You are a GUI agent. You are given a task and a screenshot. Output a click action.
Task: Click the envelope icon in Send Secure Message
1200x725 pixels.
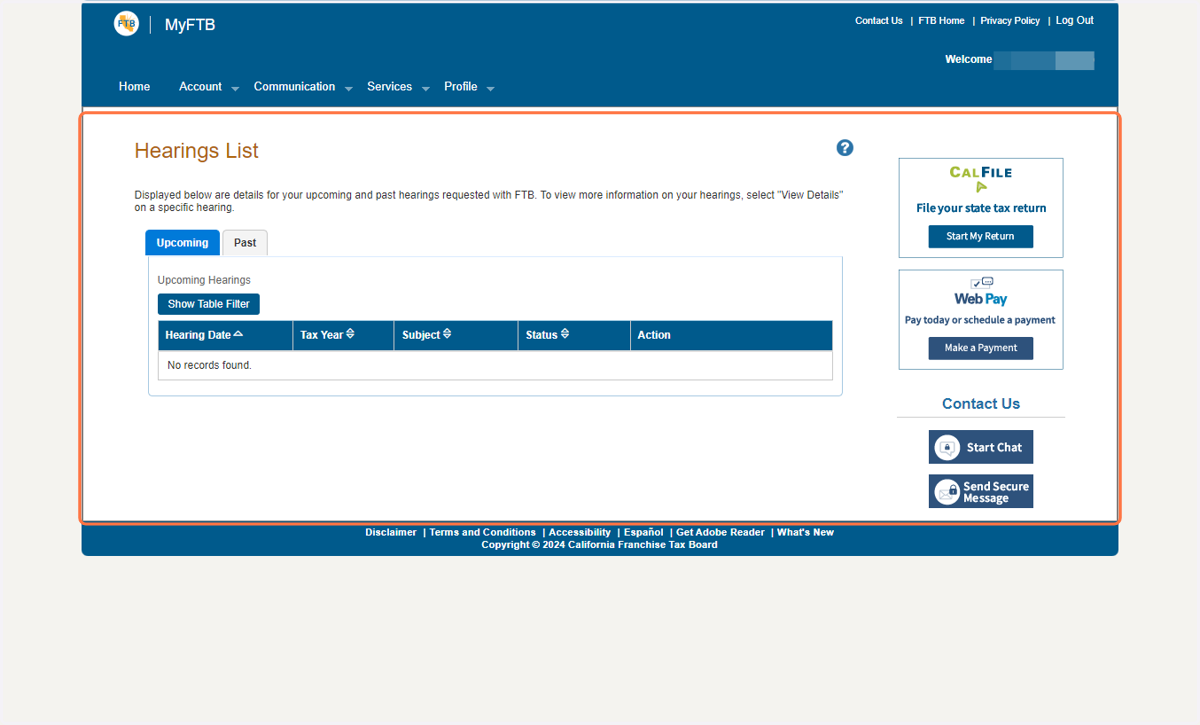coord(947,492)
